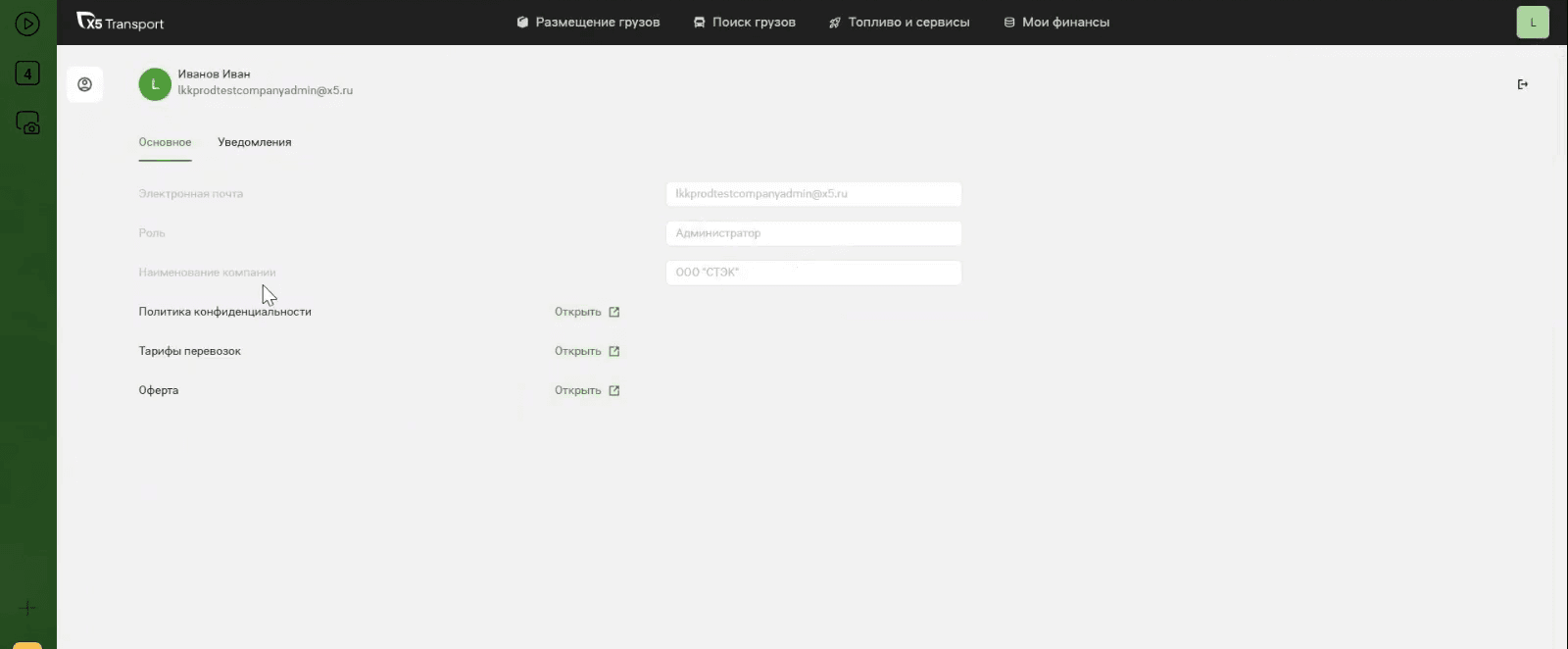The image size is (1568, 649).
Task: Click the Политика конфиденциальности label
Action: click(x=225, y=312)
